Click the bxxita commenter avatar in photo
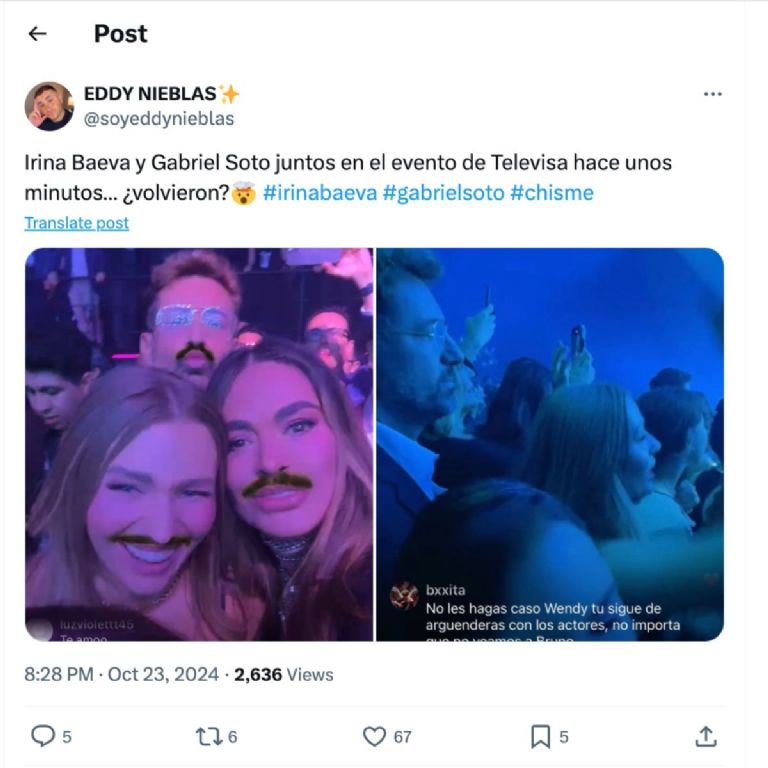Screen dimensions: 768x768 pyautogui.click(x=404, y=595)
